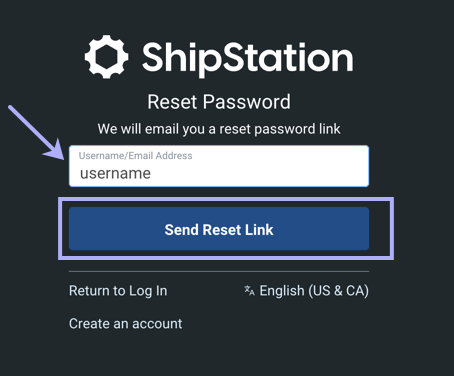
Task: Click the ShipStation gear logo icon
Action: [106, 57]
